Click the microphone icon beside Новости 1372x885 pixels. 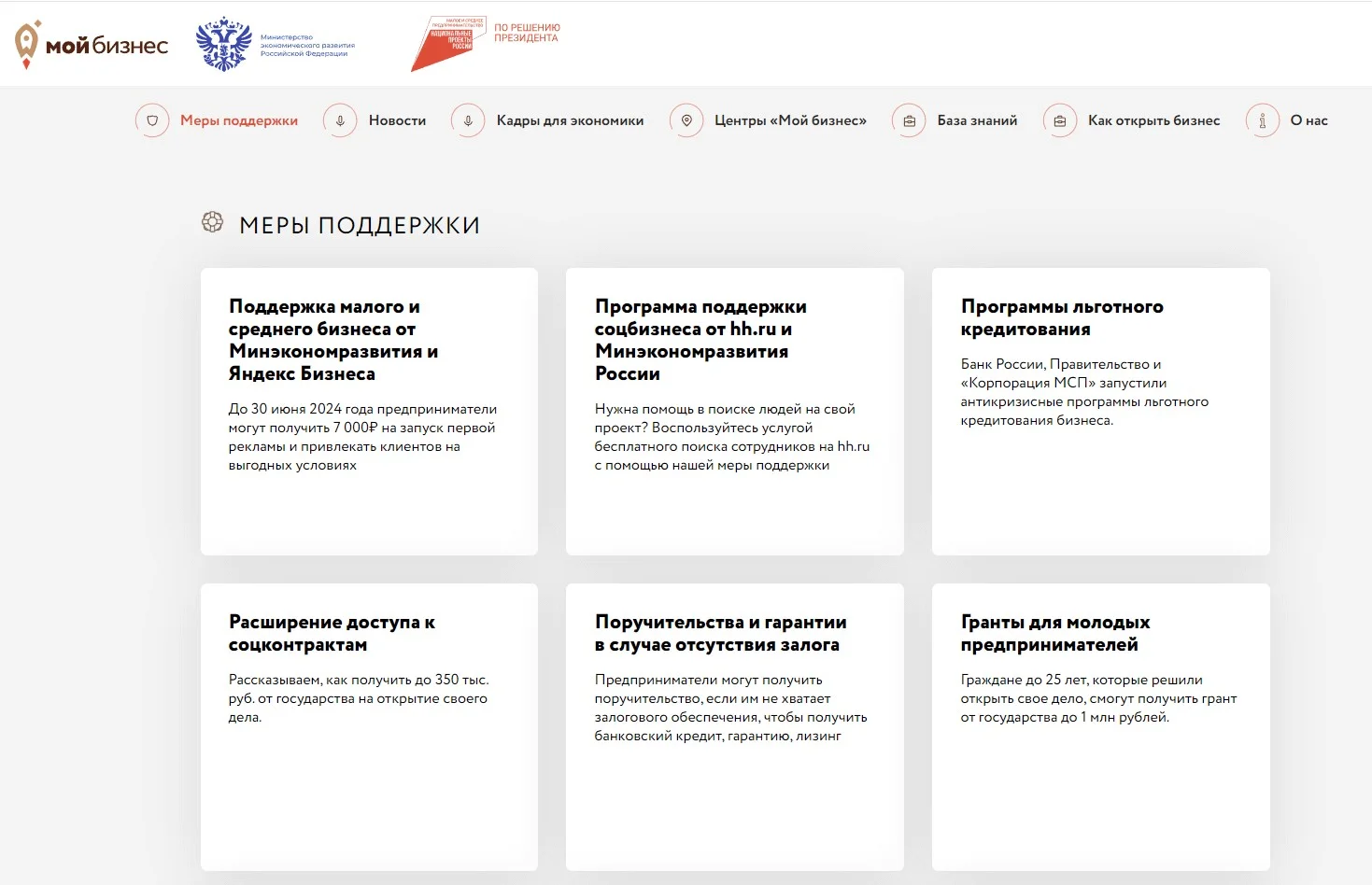[x=340, y=120]
